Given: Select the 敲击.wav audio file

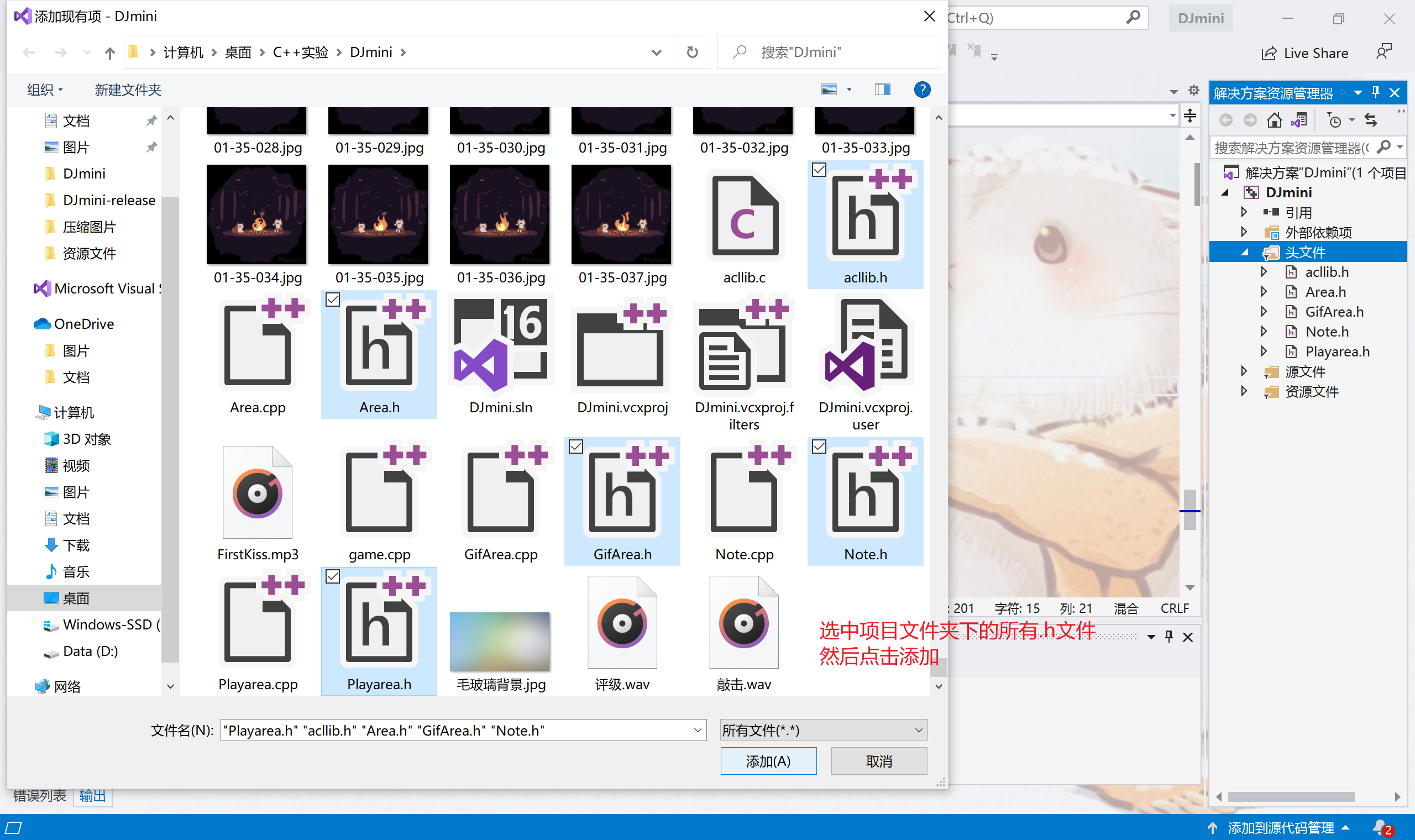Looking at the screenshot, I should [744, 622].
